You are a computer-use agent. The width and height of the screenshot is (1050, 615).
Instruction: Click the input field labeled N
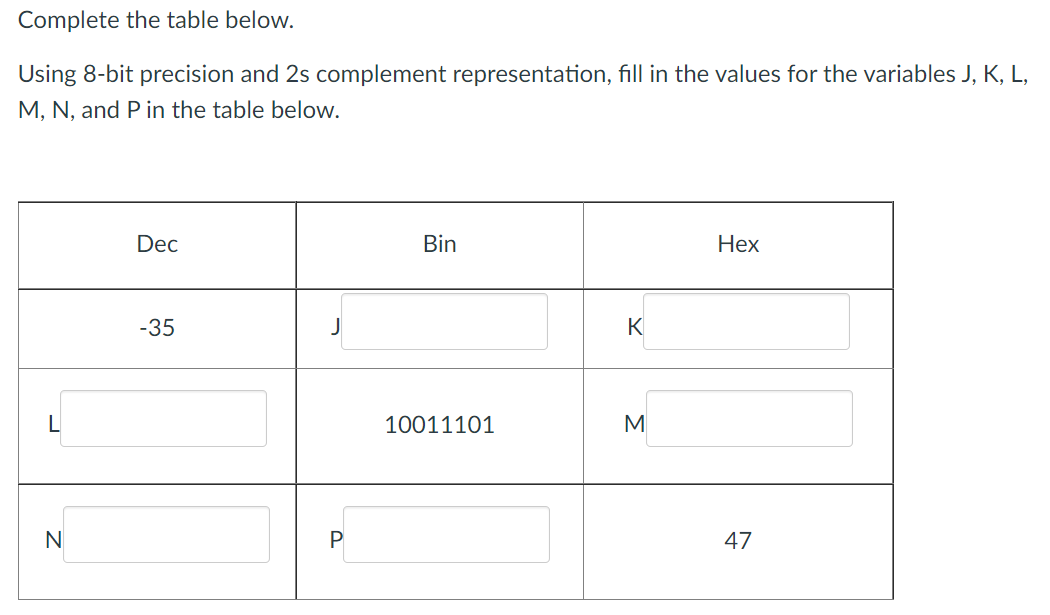click(167, 534)
